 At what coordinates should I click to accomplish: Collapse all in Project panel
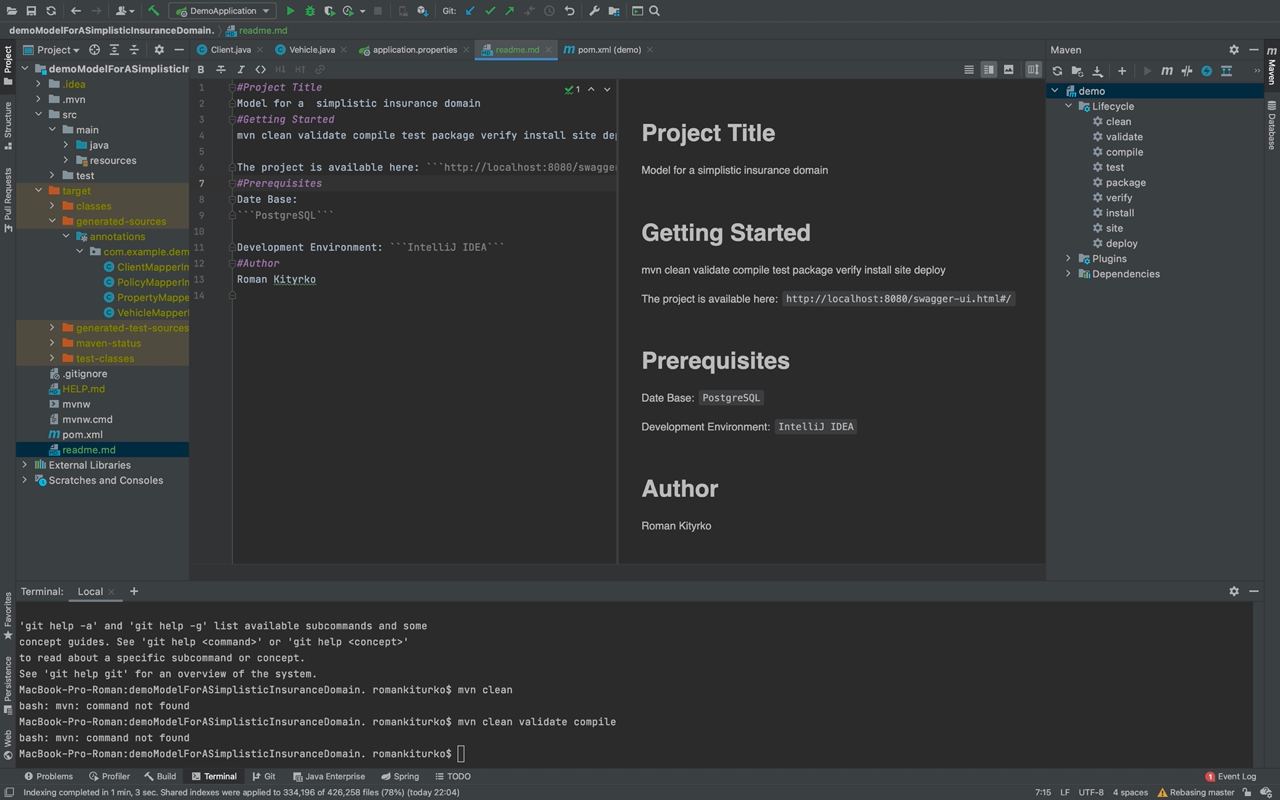[133, 49]
